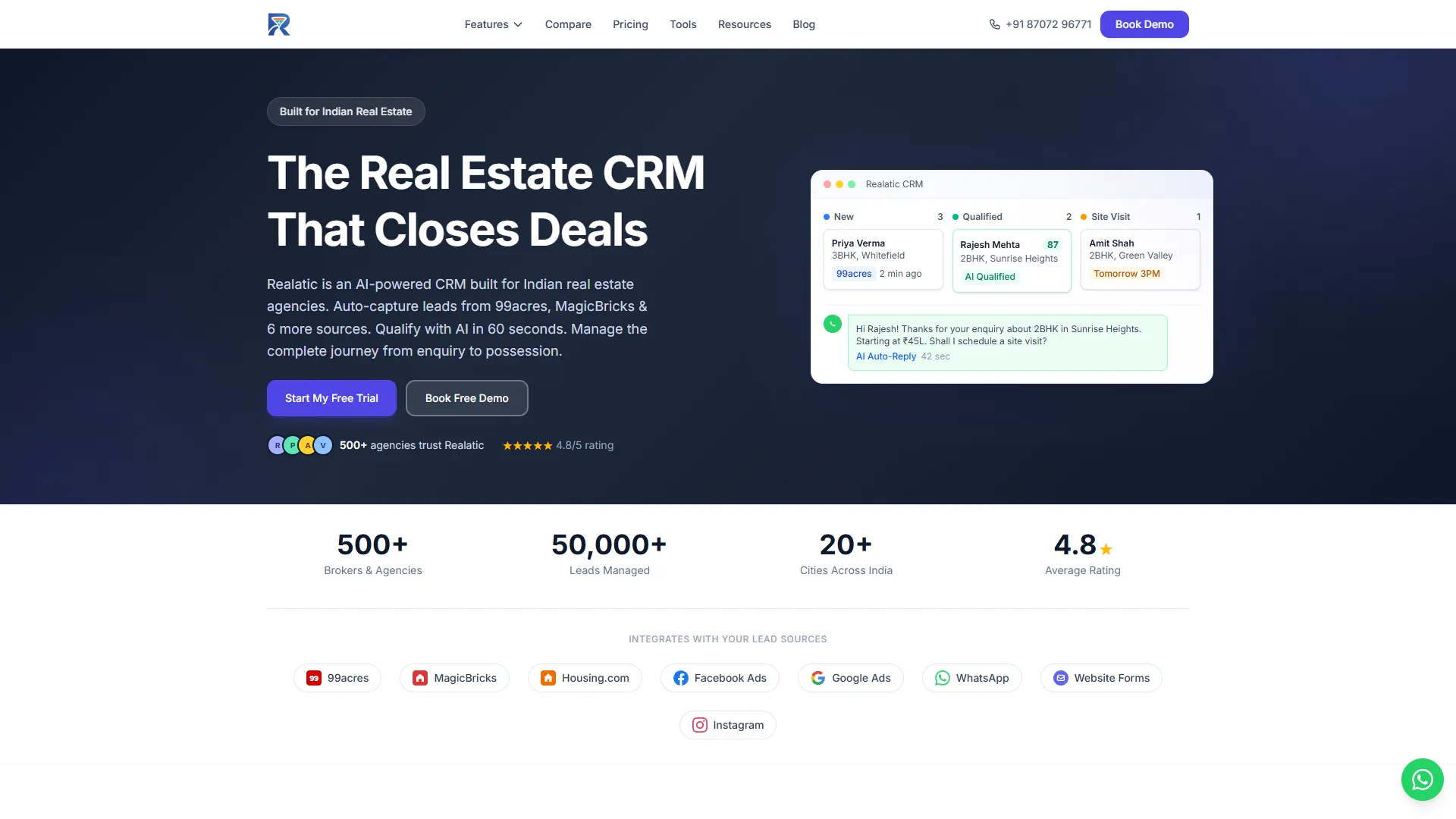Click the New column header
This screenshot has height=819, width=1456.
pos(883,217)
